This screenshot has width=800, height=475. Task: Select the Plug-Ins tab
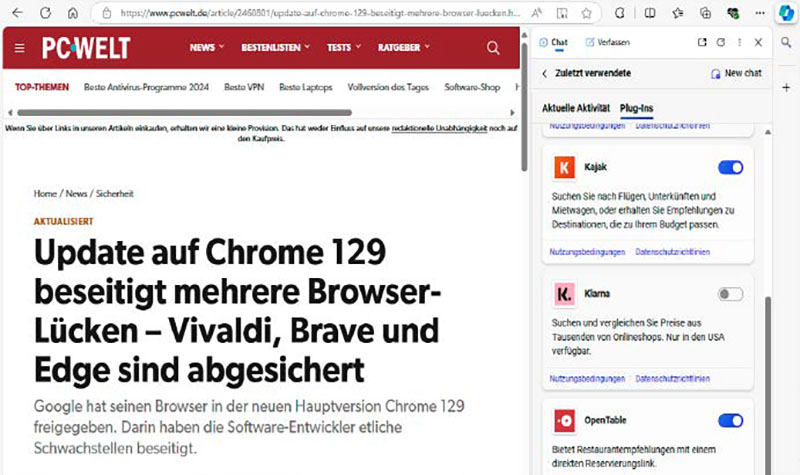636,108
